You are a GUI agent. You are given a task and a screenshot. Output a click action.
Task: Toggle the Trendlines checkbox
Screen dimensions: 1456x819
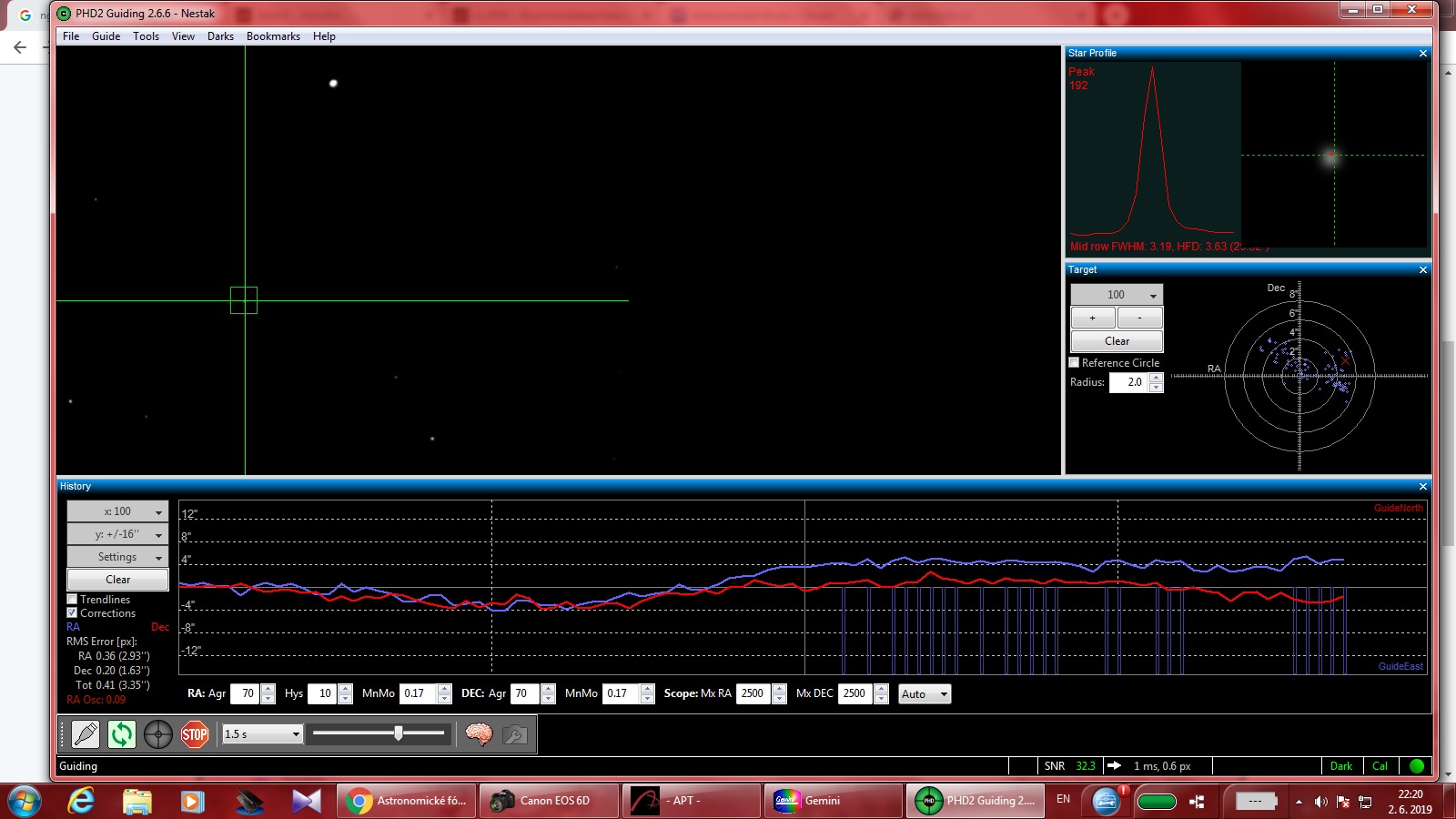tap(72, 600)
